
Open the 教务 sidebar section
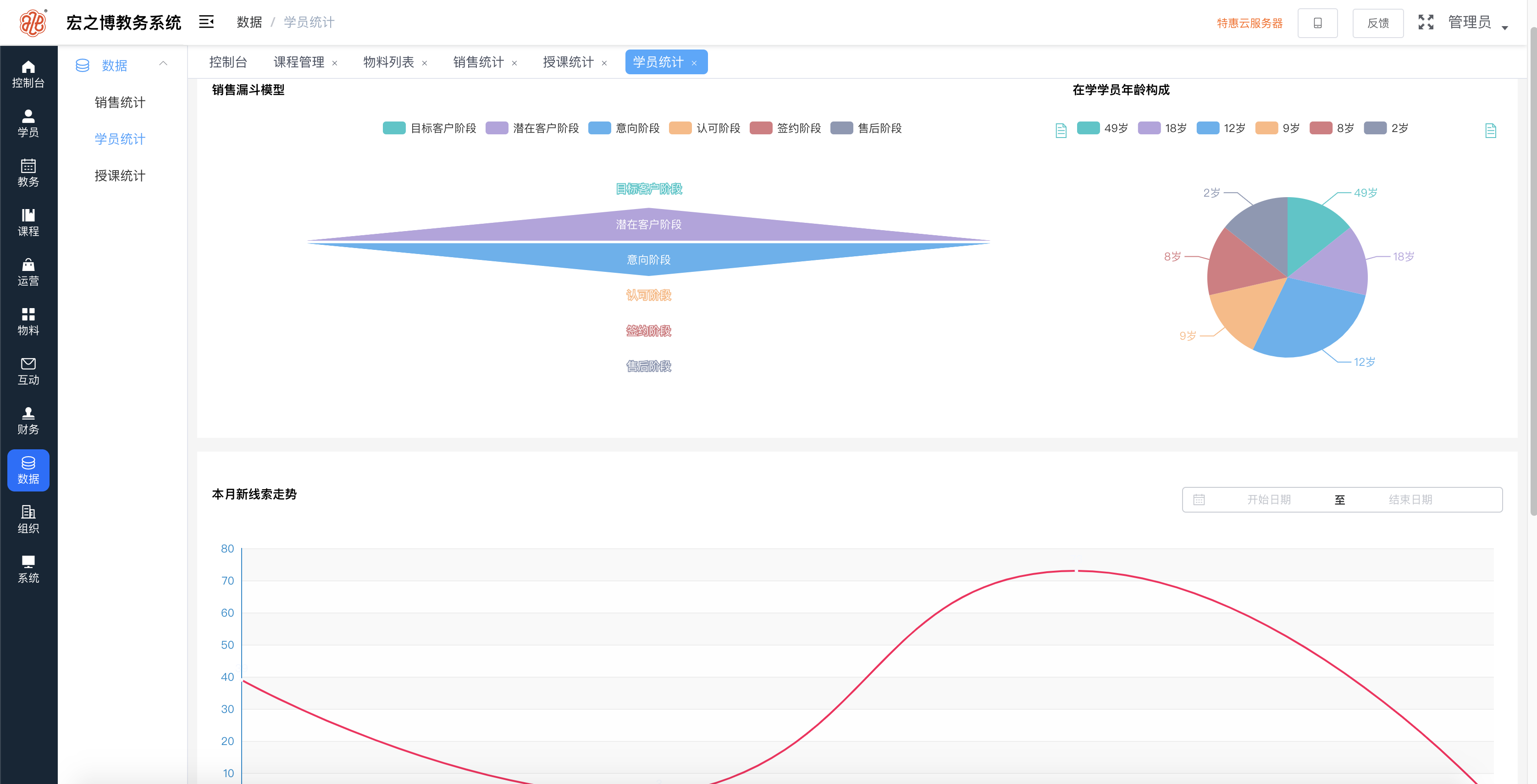[x=28, y=173]
